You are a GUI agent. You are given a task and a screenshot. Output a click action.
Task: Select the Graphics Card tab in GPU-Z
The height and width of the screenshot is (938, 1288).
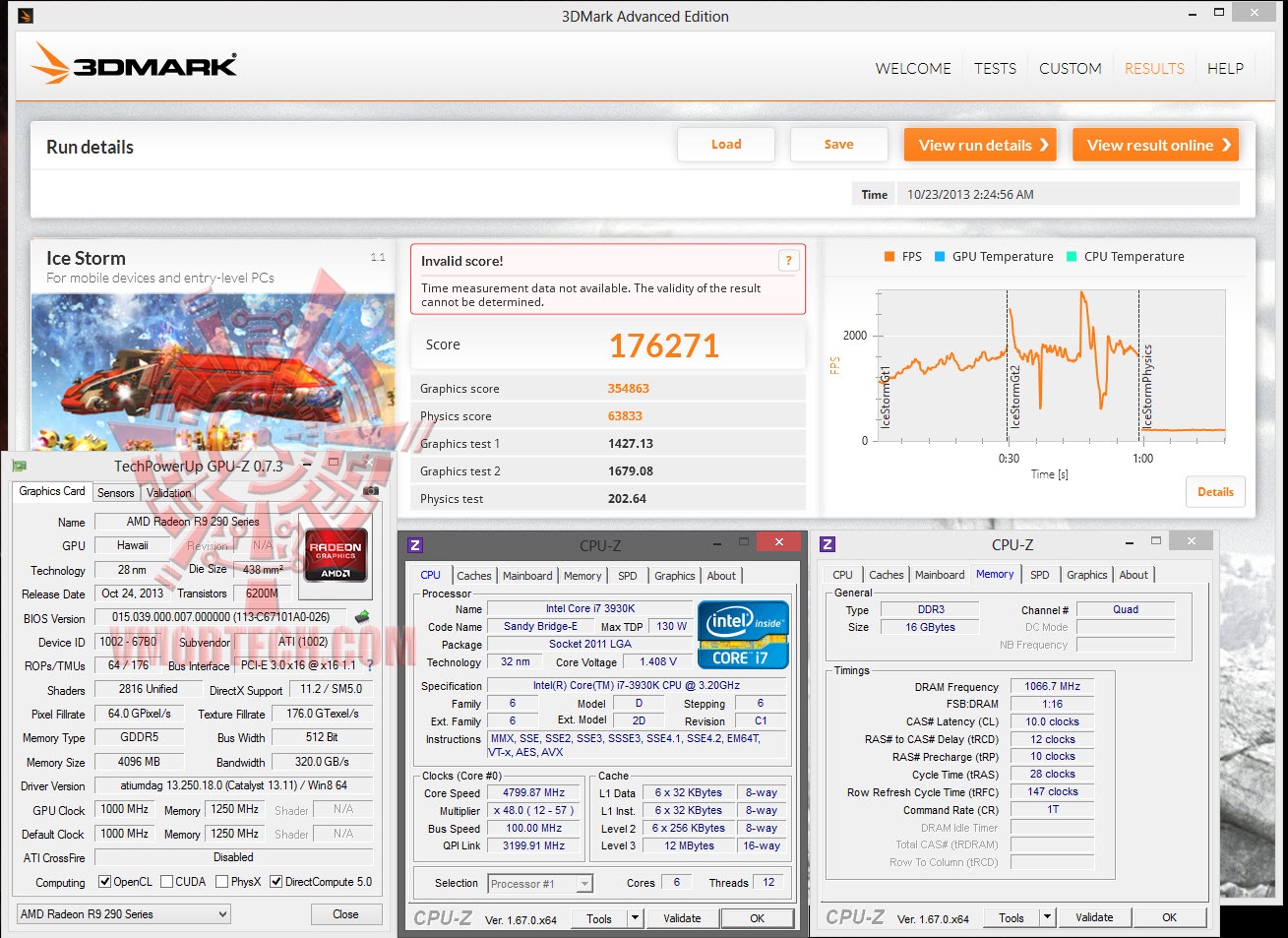tap(52, 491)
